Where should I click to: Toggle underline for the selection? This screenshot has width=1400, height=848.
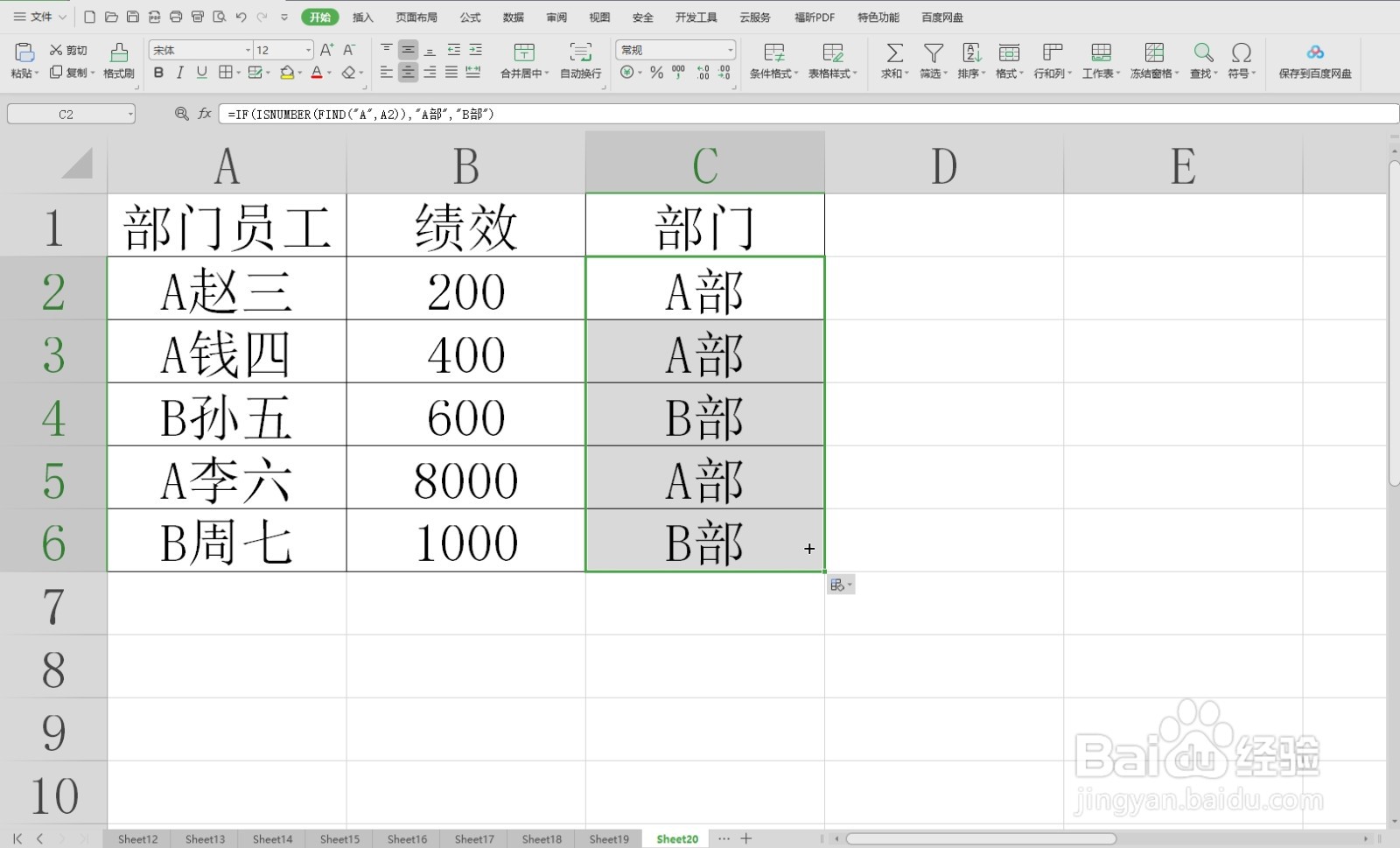[x=199, y=74]
